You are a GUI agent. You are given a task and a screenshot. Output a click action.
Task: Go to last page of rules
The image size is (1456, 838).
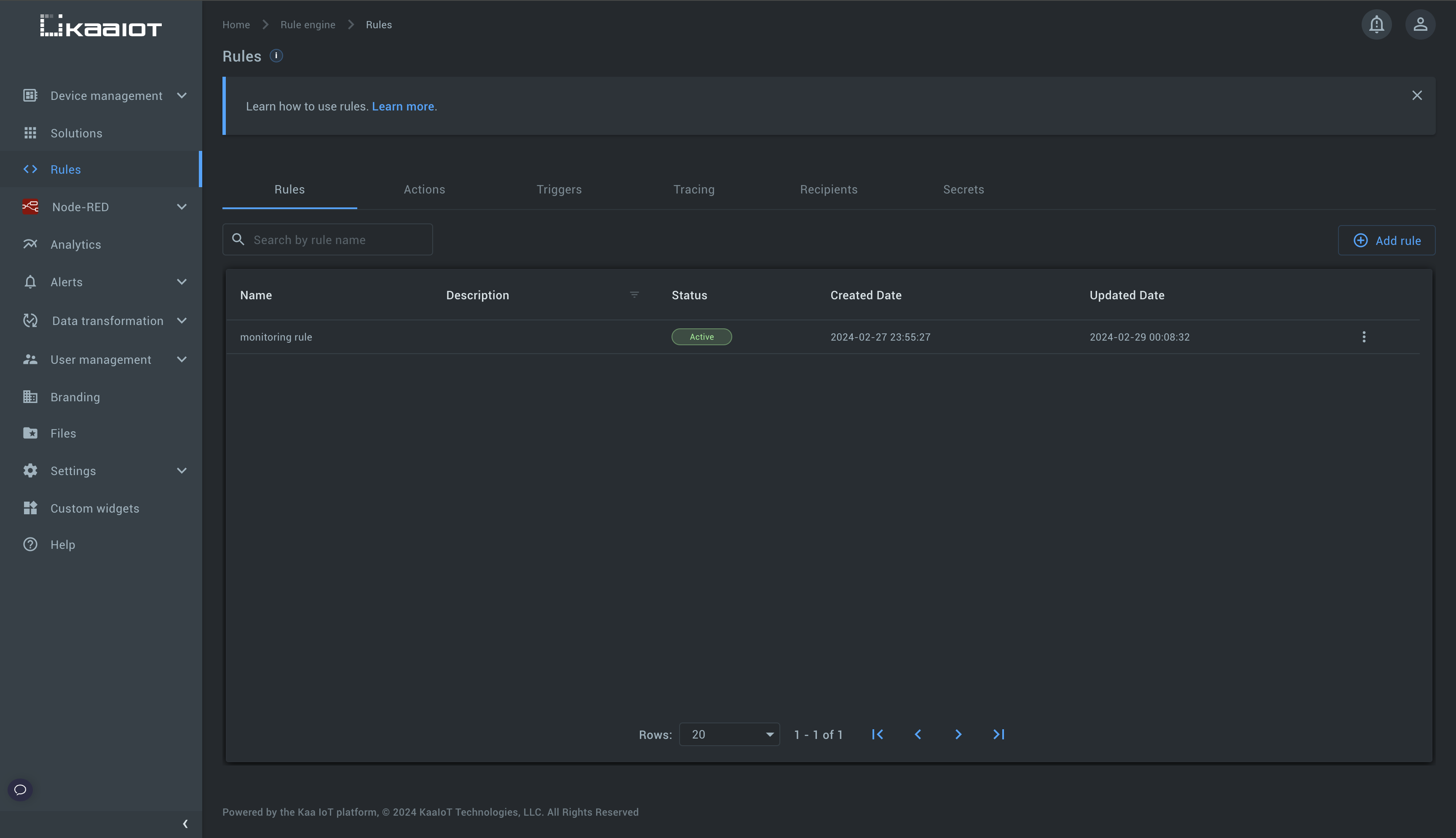point(999,734)
